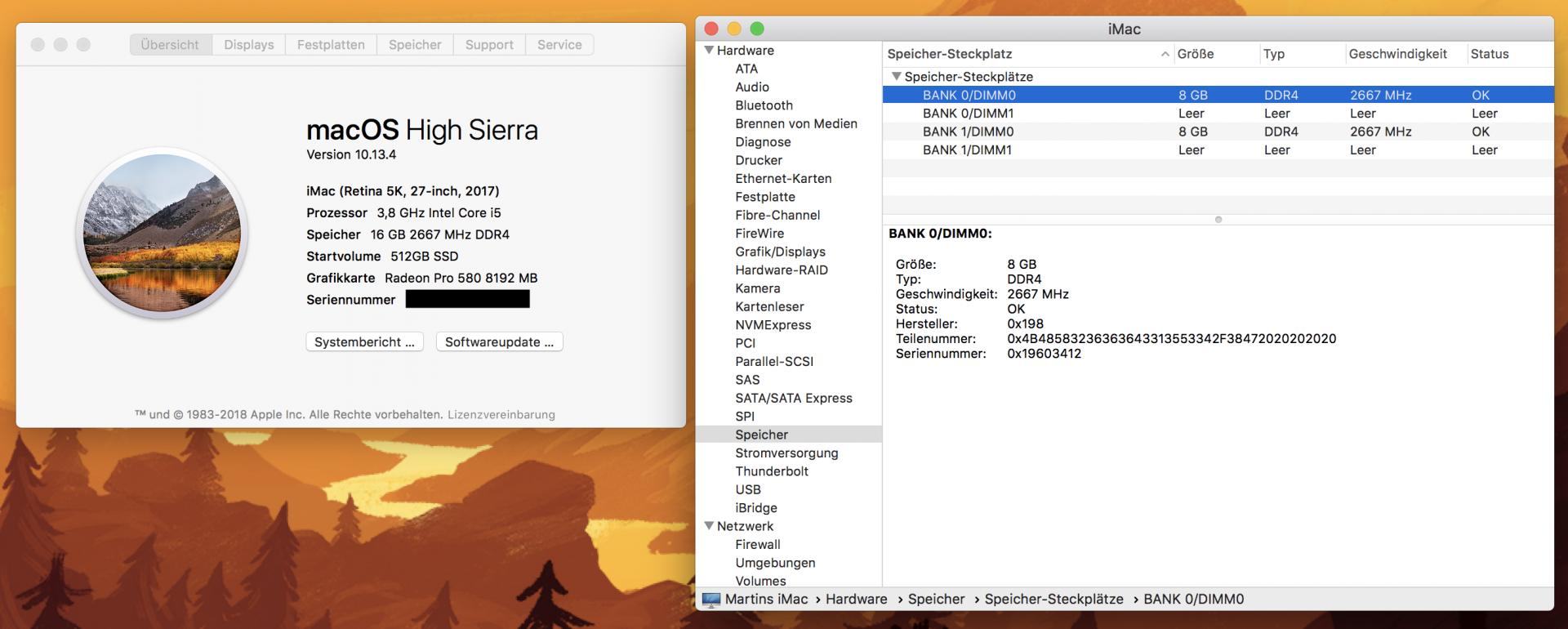Image resolution: width=1568 pixels, height=629 pixels.
Task: Select PCI in the sidebar
Action: click(745, 343)
